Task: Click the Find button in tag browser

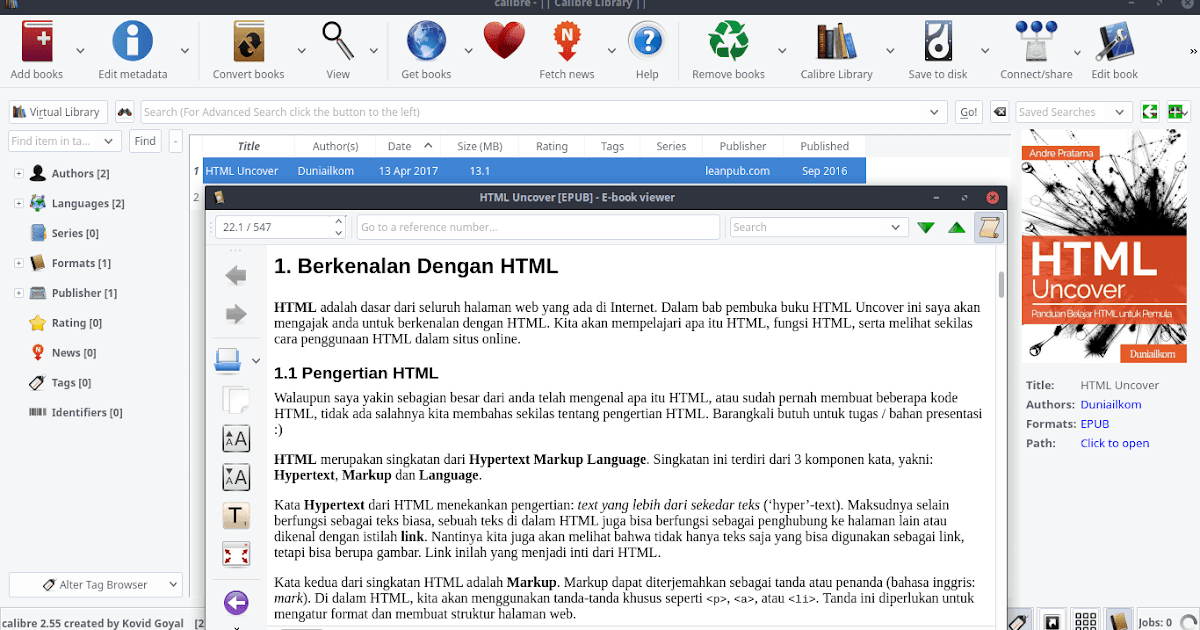Action: point(145,141)
